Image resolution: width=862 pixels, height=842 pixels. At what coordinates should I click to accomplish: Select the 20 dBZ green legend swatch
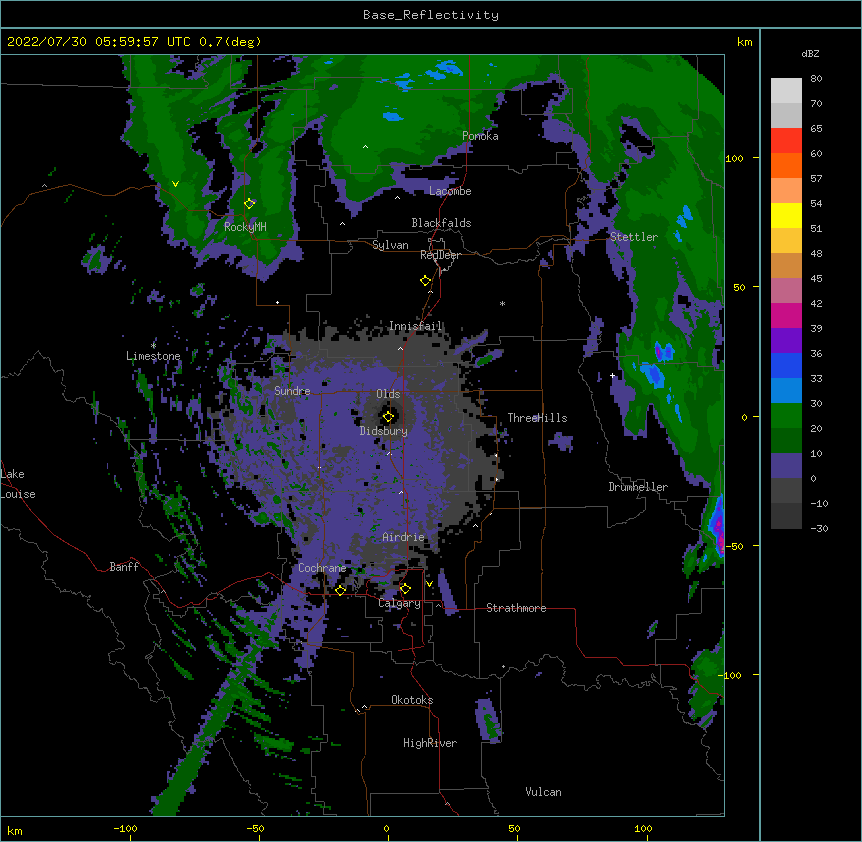point(786,440)
